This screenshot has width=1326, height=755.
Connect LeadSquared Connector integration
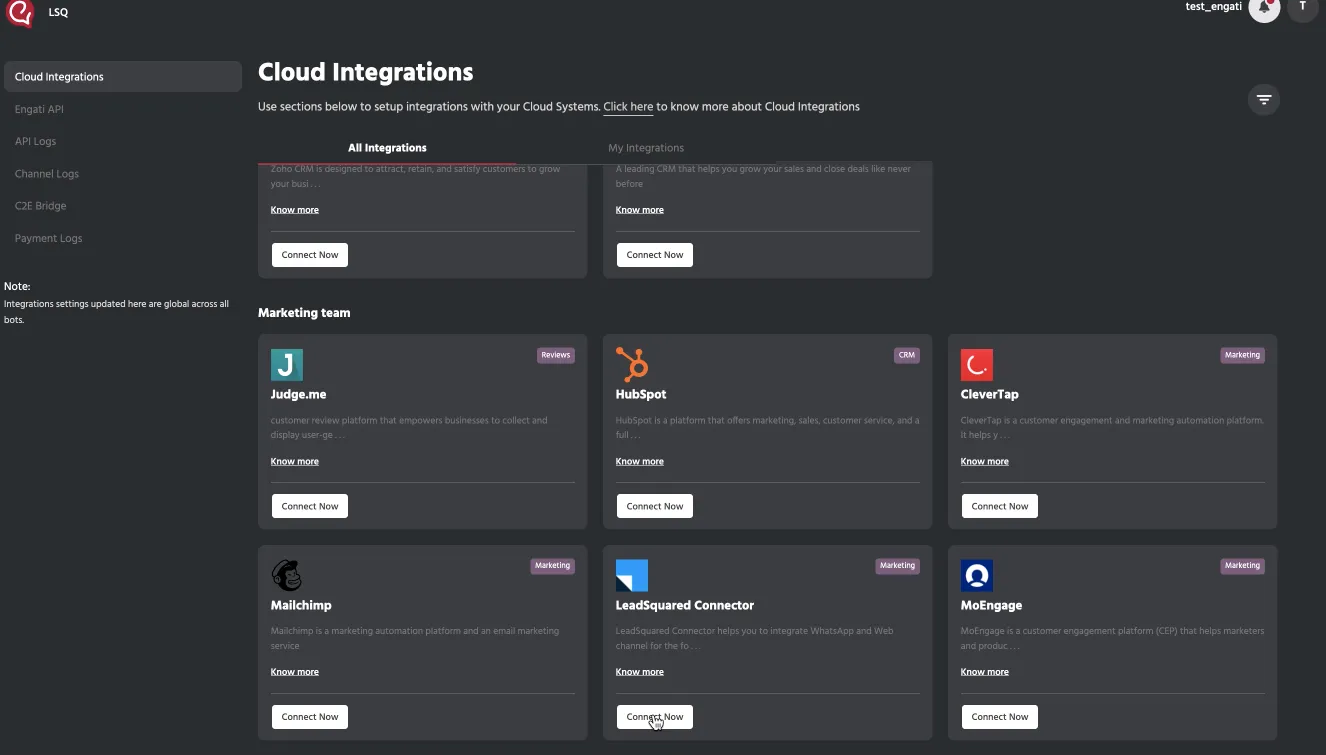click(655, 717)
